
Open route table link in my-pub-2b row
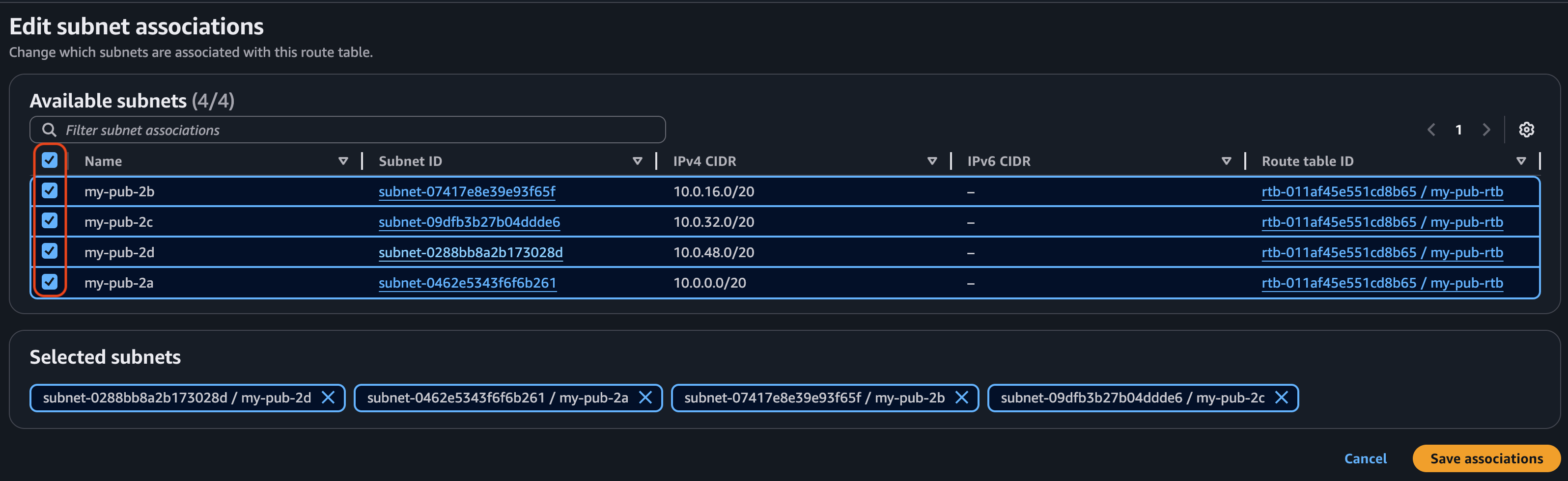coord(1382,191)
